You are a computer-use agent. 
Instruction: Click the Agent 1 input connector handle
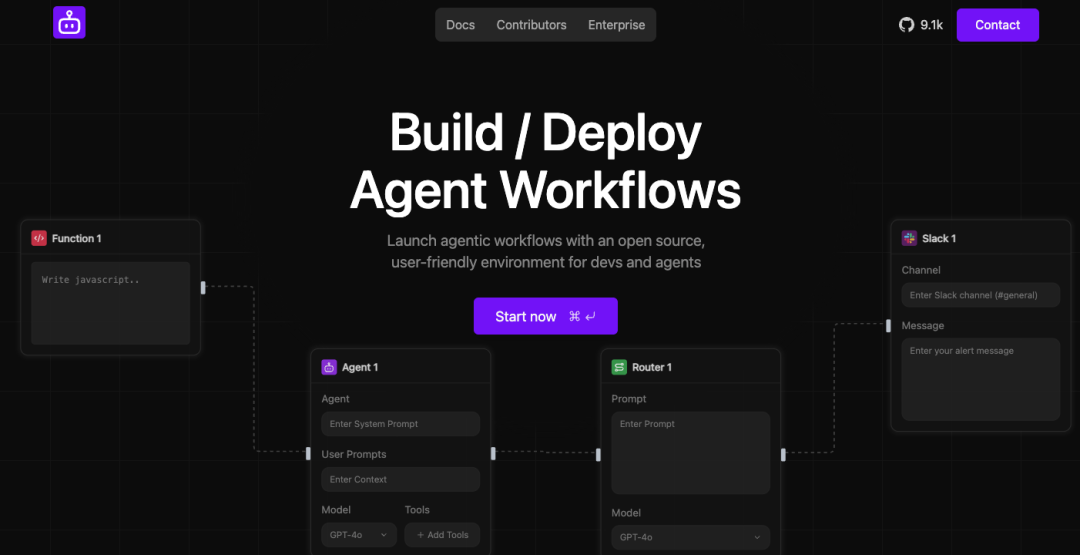pyautogui.click(x=308, y=454)
